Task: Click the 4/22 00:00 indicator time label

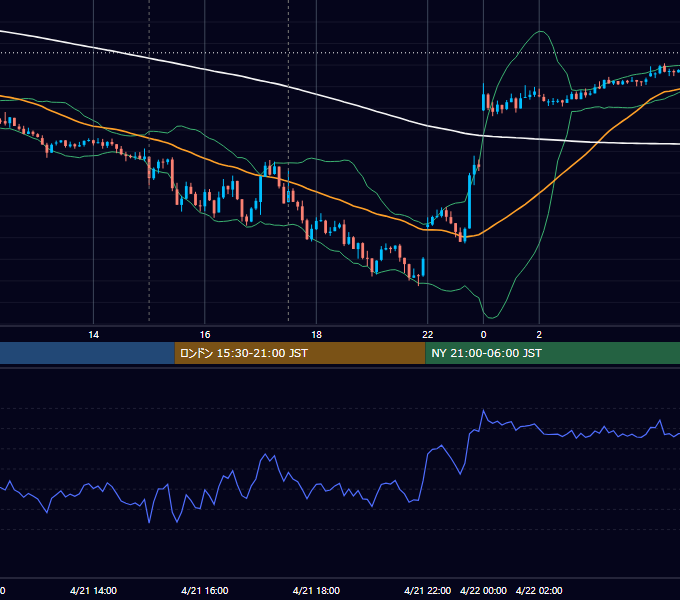Action: [483, 590]
